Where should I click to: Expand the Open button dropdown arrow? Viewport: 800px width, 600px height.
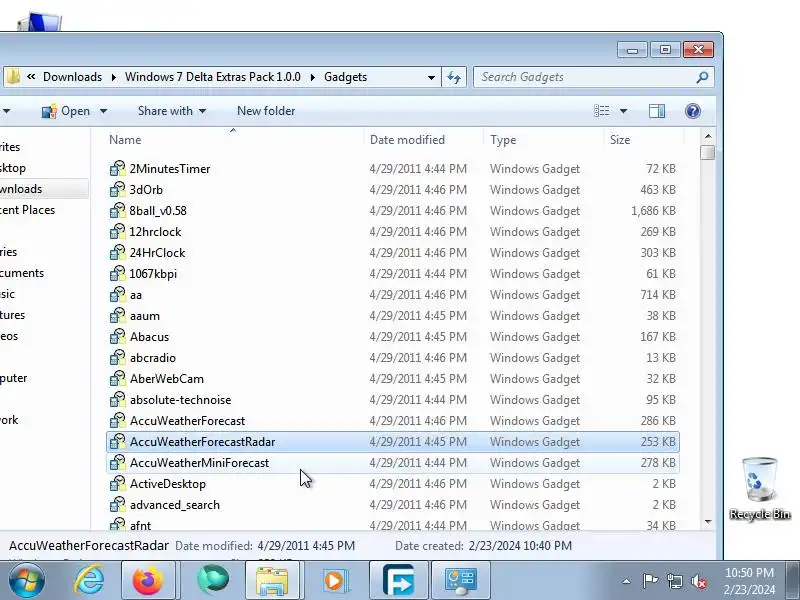(x=104, y=111)
